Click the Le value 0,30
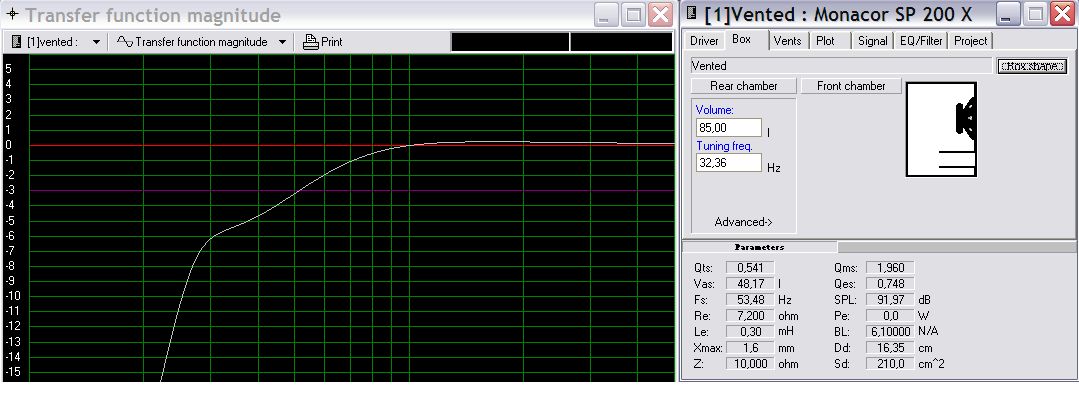This screenshot has height=400, width=1079. coord(751,331)
